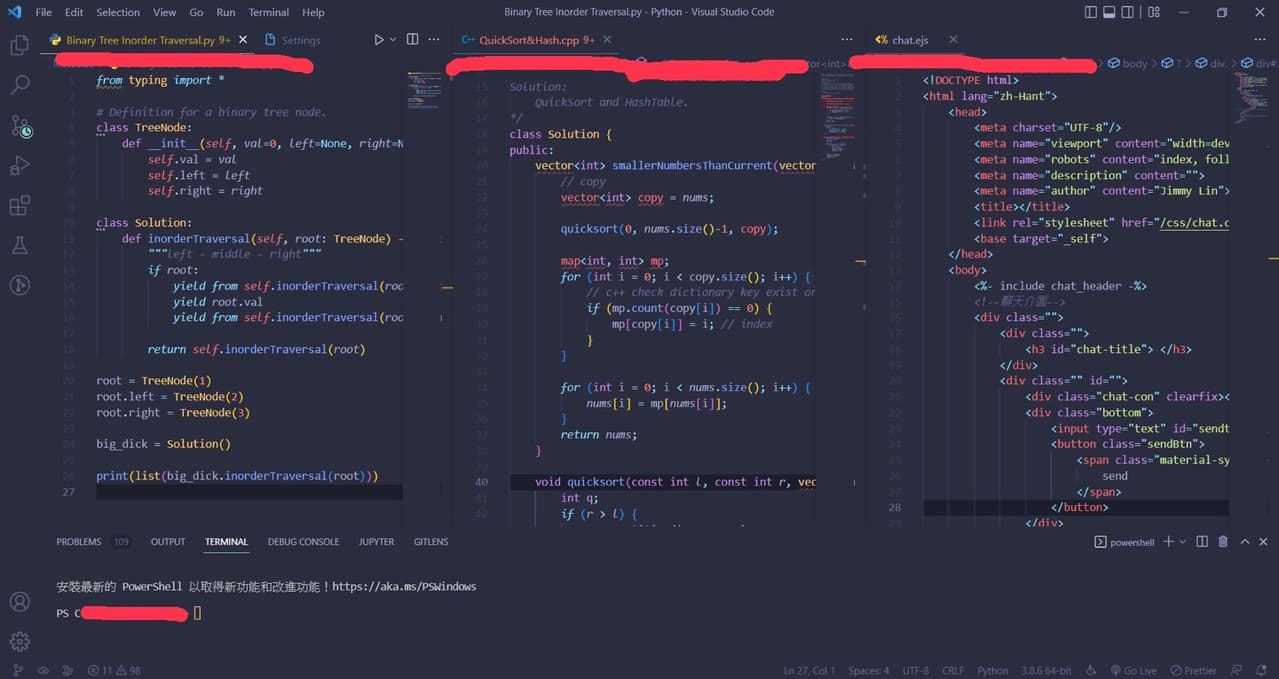Open the Testing flask icon view

click(19, 245)
